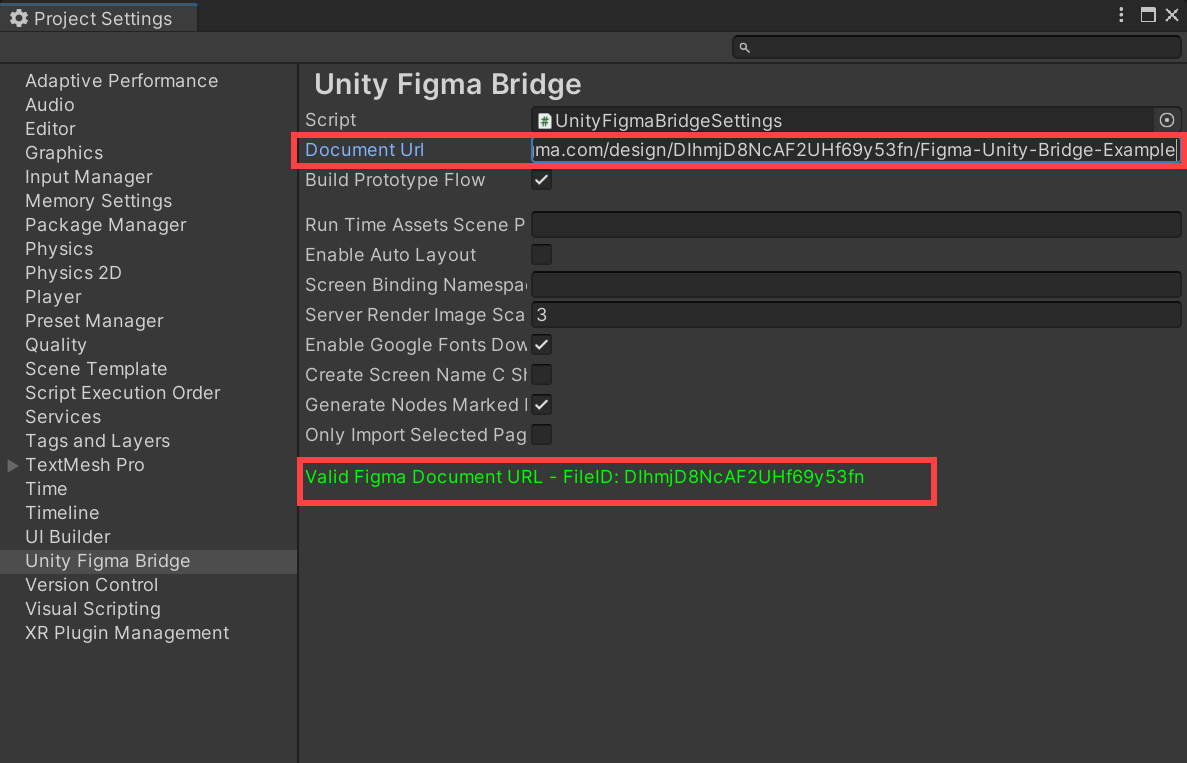Open Preset Manager settings
This screenshot has width=1187, height=763.
click(94, 321)
